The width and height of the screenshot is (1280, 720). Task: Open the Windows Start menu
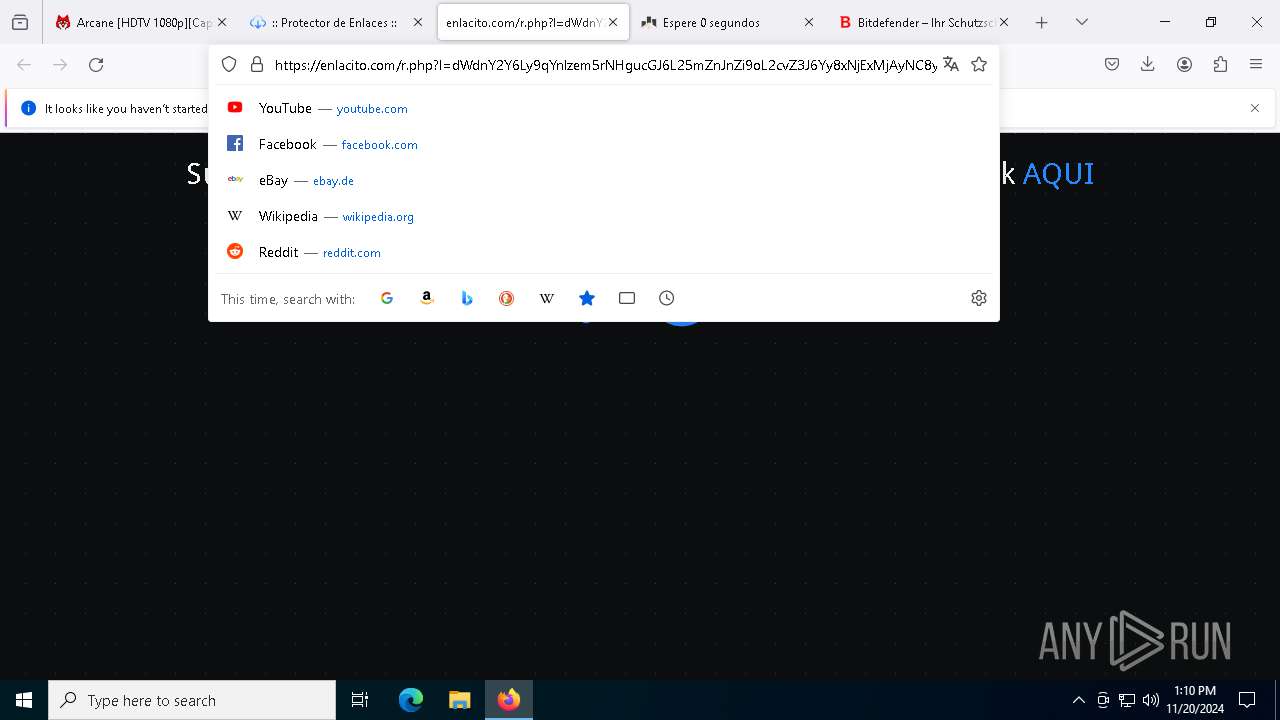pos(24,700)
